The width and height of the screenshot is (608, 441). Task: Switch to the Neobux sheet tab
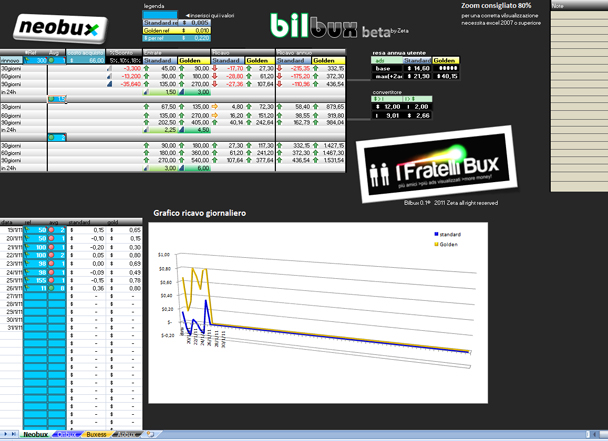(35, 434)
